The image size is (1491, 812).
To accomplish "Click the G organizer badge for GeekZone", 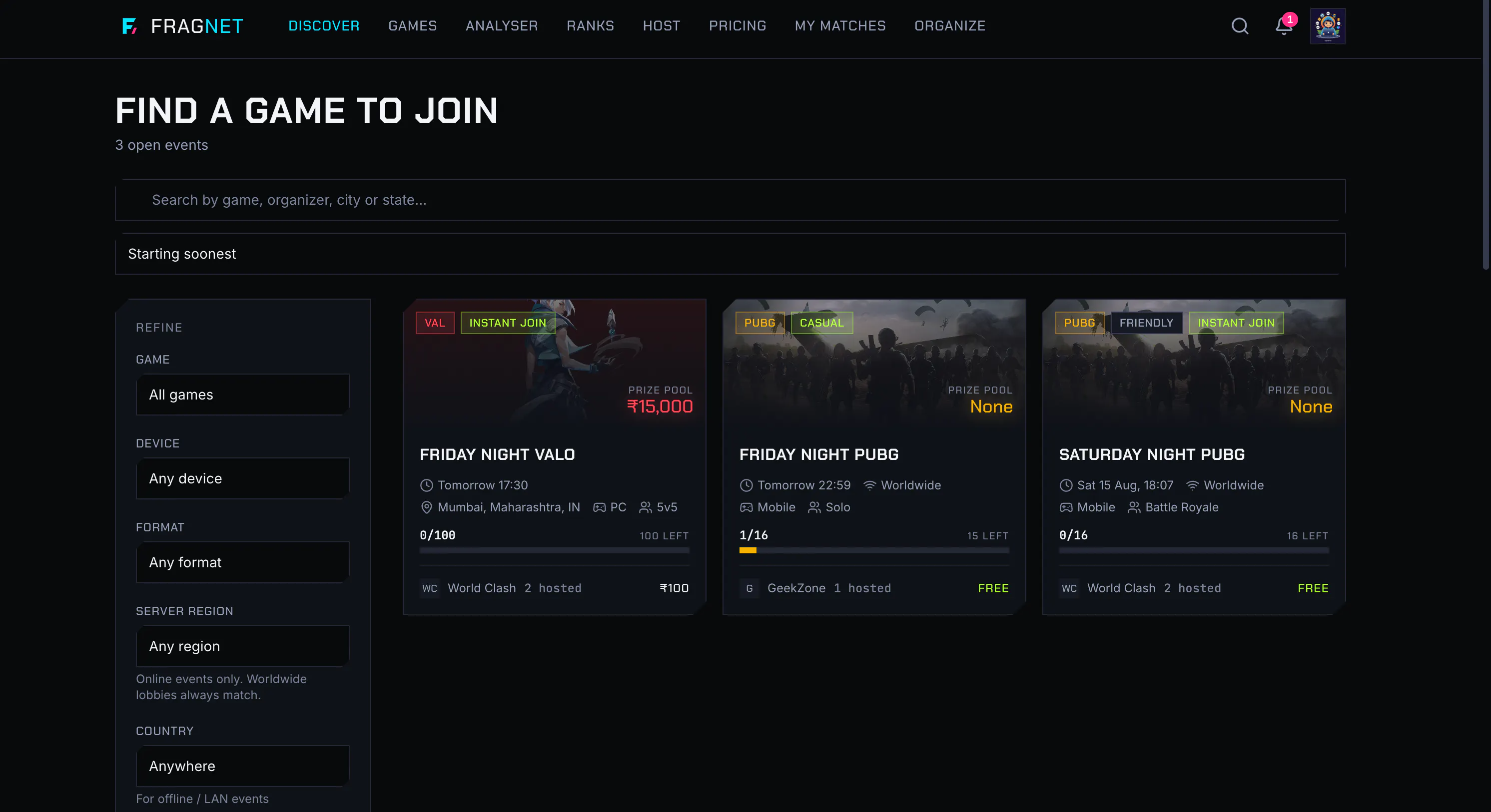I will pyautogui.click(x=749, y=588).
